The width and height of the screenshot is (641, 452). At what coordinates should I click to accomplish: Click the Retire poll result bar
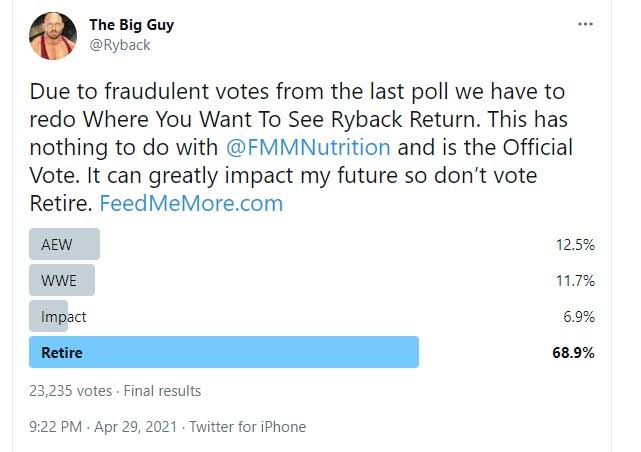click(x=224, y=352)
